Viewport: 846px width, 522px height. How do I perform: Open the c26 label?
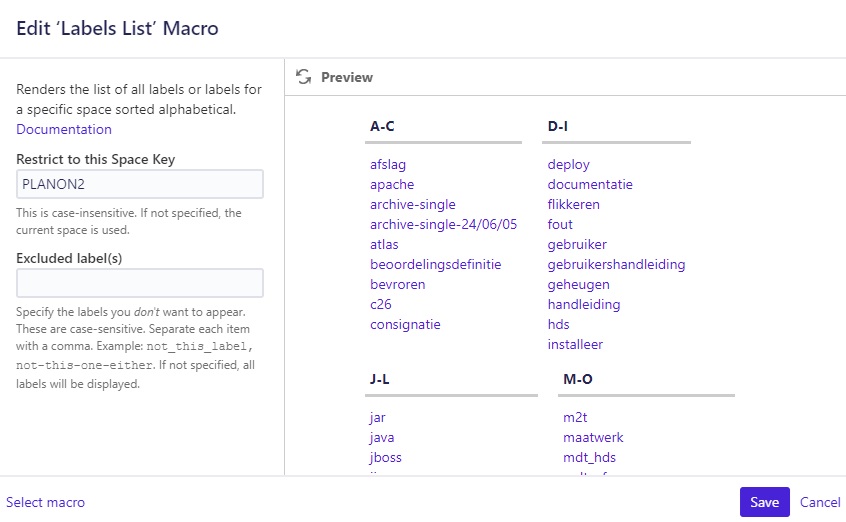tap(381, 304)
